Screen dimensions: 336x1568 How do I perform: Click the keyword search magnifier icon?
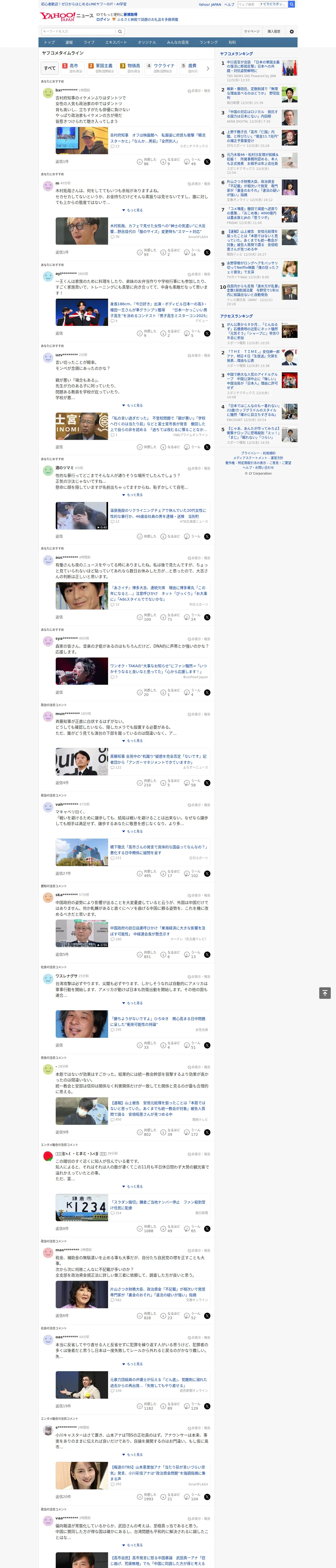tap(120, 31)
